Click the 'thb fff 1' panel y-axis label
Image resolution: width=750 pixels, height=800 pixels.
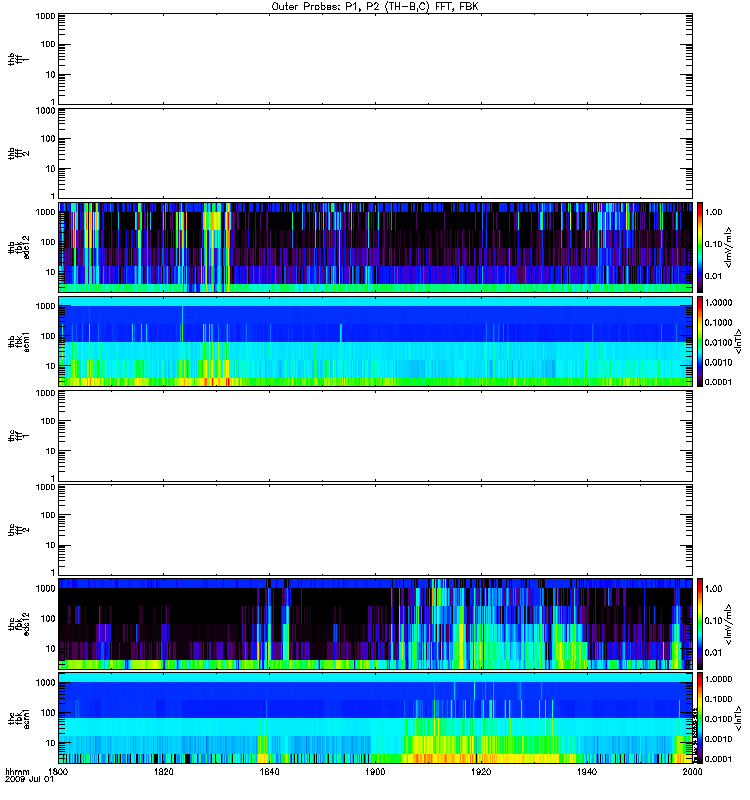18,59
